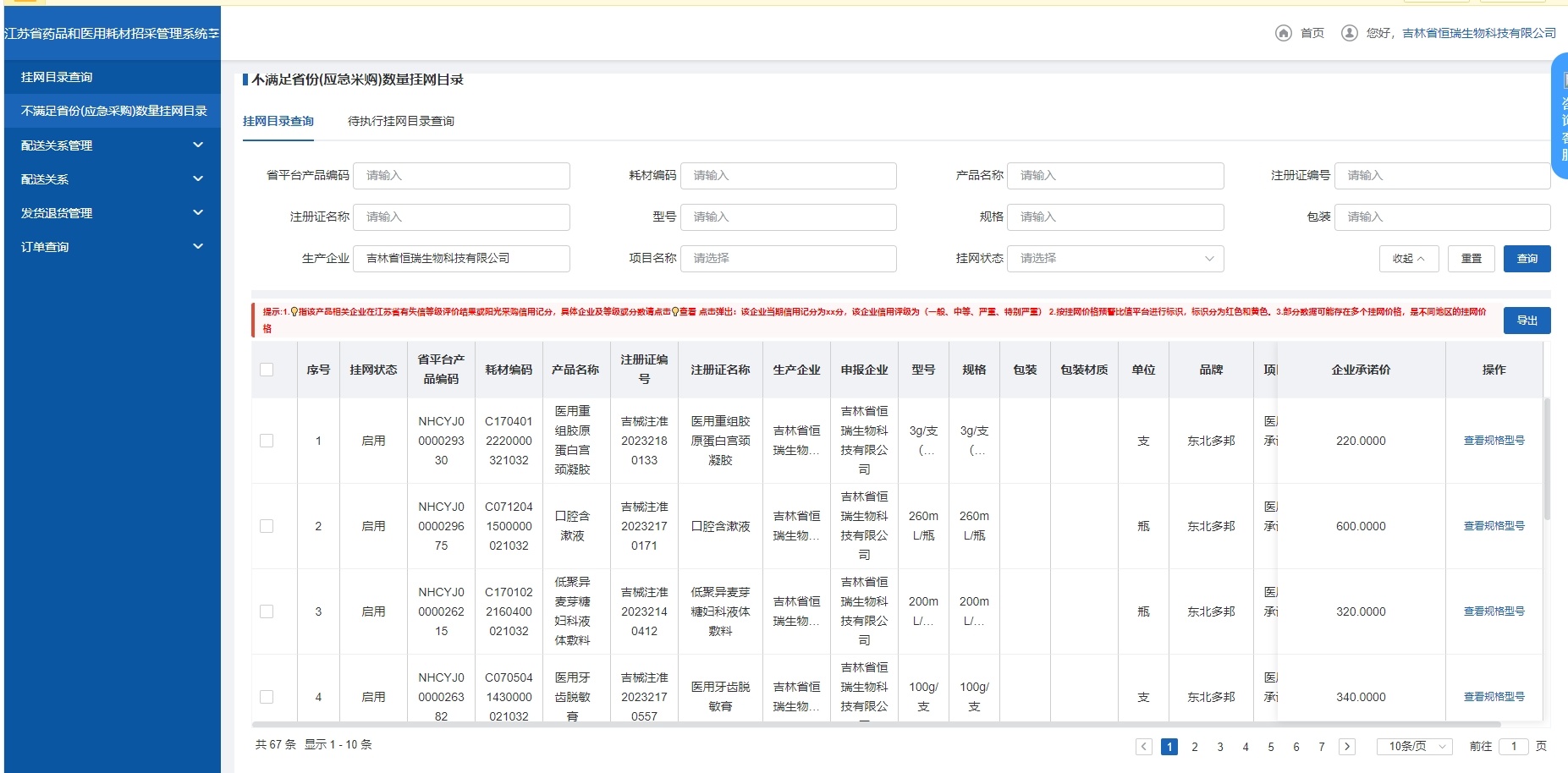1568x773 pixels.
Task: Check row 2 checkbox for 口腔含漱液
Action: pos(267,526)
